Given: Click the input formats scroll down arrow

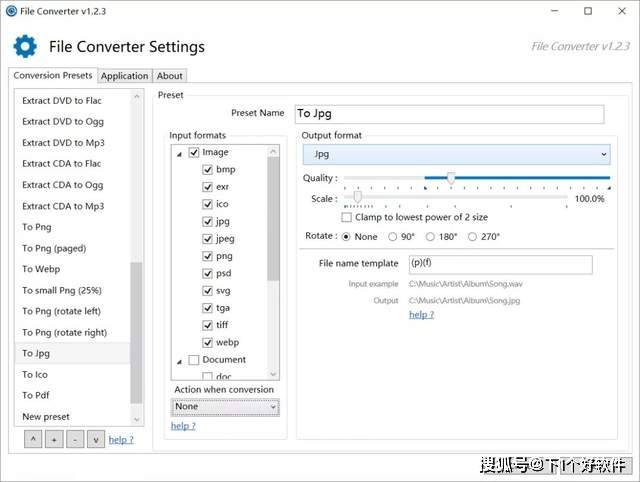Looking at the screenshot, I should point(273,374).
